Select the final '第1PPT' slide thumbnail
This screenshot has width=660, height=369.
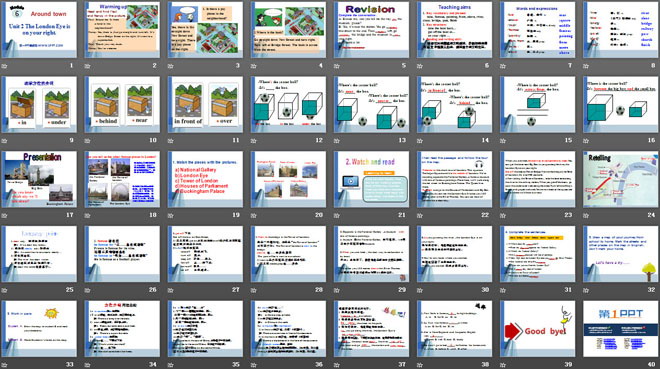pyautogui.click(x=620, y=329)
